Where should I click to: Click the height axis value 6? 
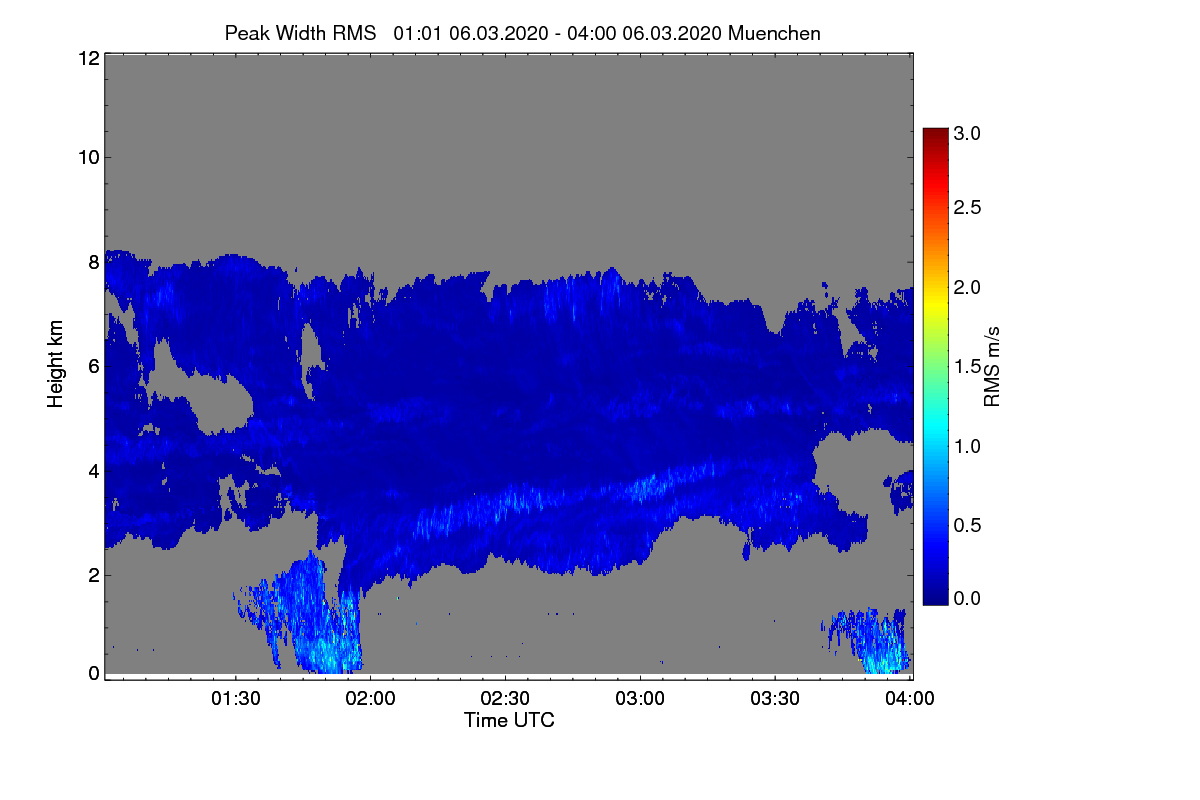click(x=94, y=366)
